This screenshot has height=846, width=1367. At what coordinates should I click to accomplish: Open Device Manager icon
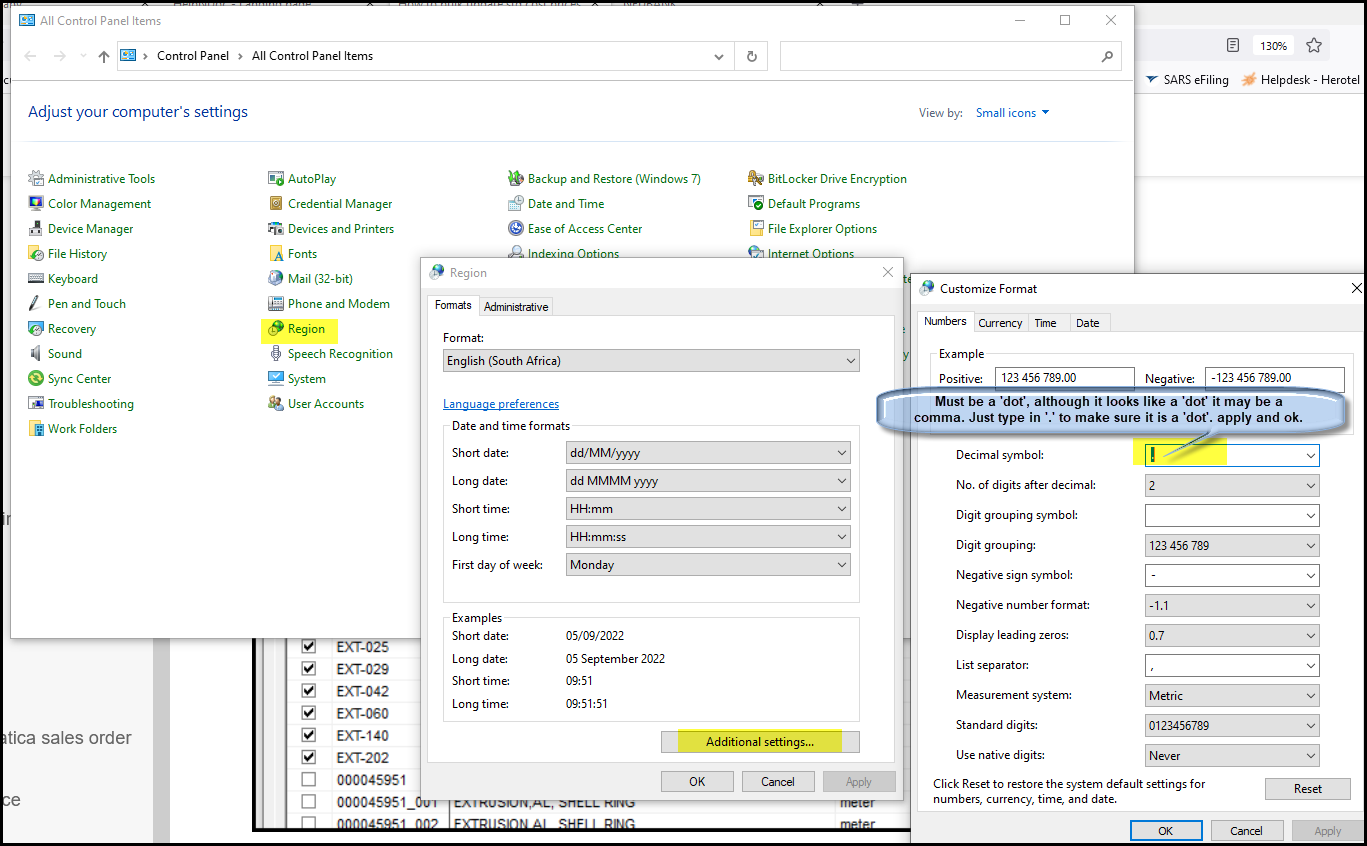click(x=36, y=229)
